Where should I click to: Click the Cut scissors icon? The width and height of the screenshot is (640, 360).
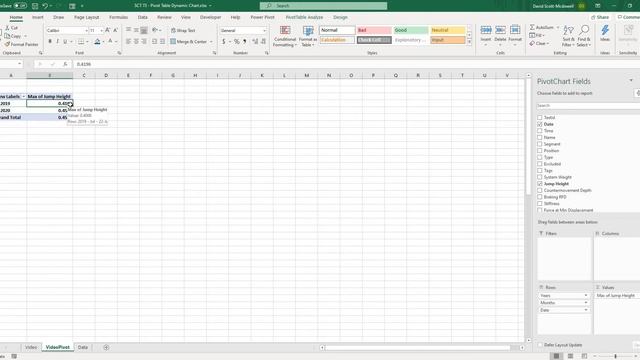coord(7,28)
